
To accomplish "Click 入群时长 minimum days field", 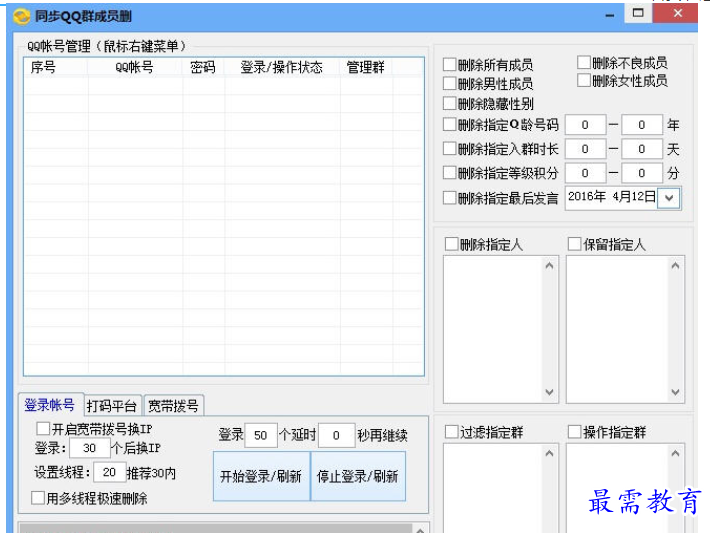I will coord(585,149).
